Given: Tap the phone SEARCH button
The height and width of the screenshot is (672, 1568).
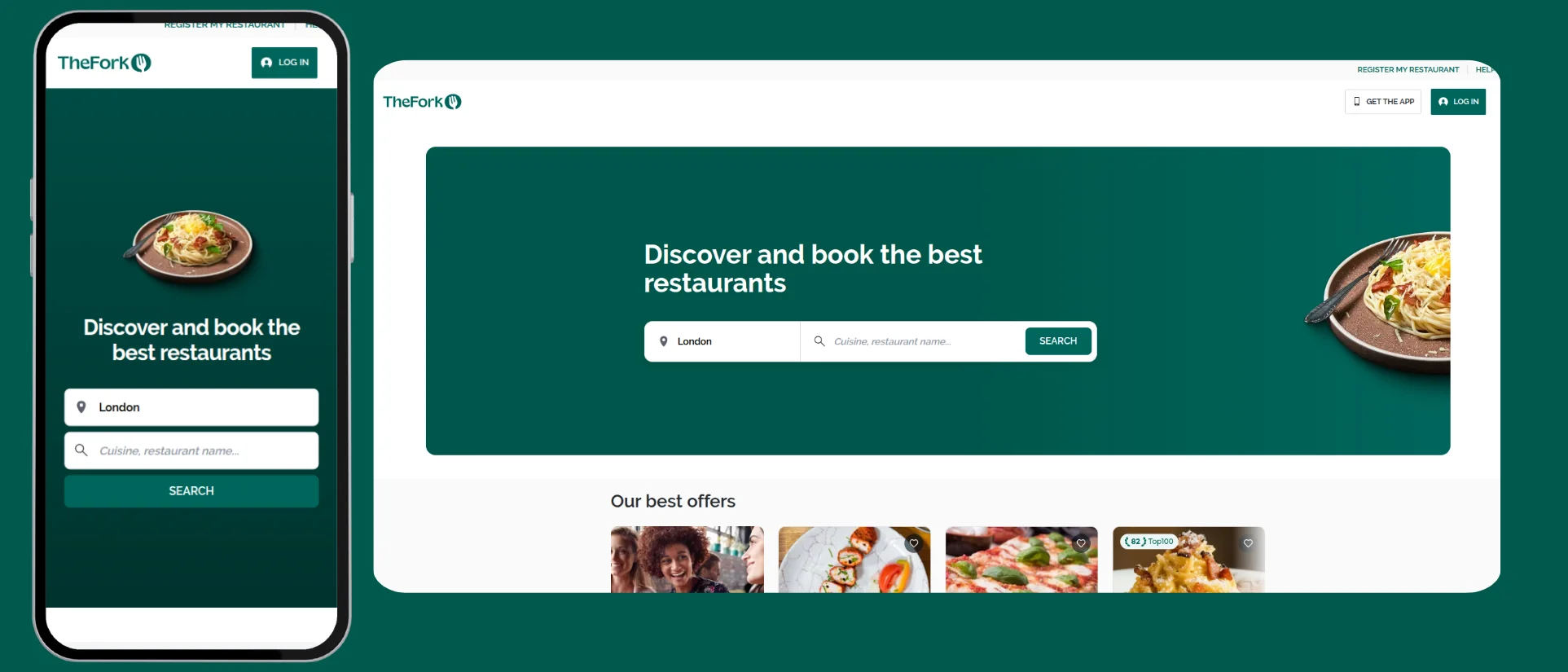Looking at the screenshot, I should pos(191,491).
